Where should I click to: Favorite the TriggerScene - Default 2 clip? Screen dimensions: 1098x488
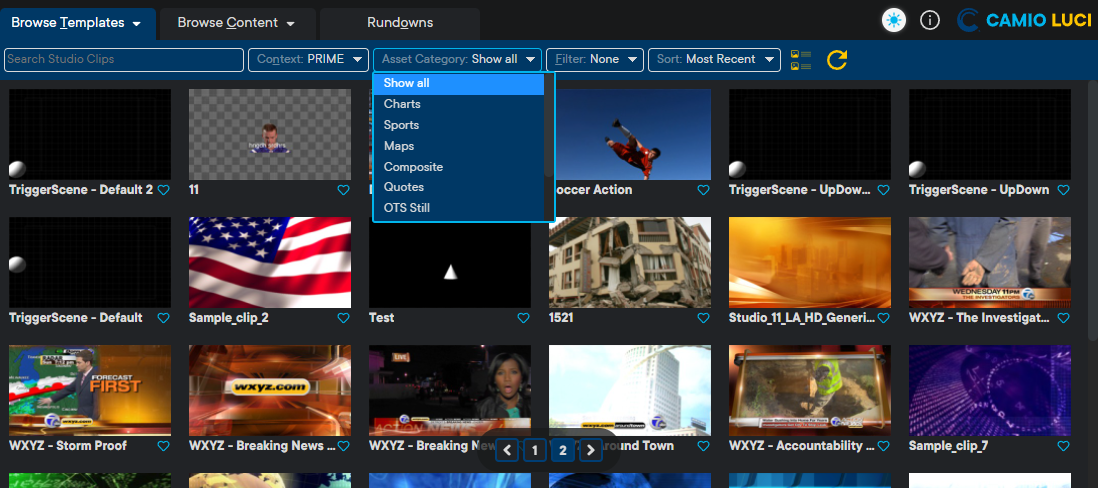pyautogui.click(x=163, y=190)
